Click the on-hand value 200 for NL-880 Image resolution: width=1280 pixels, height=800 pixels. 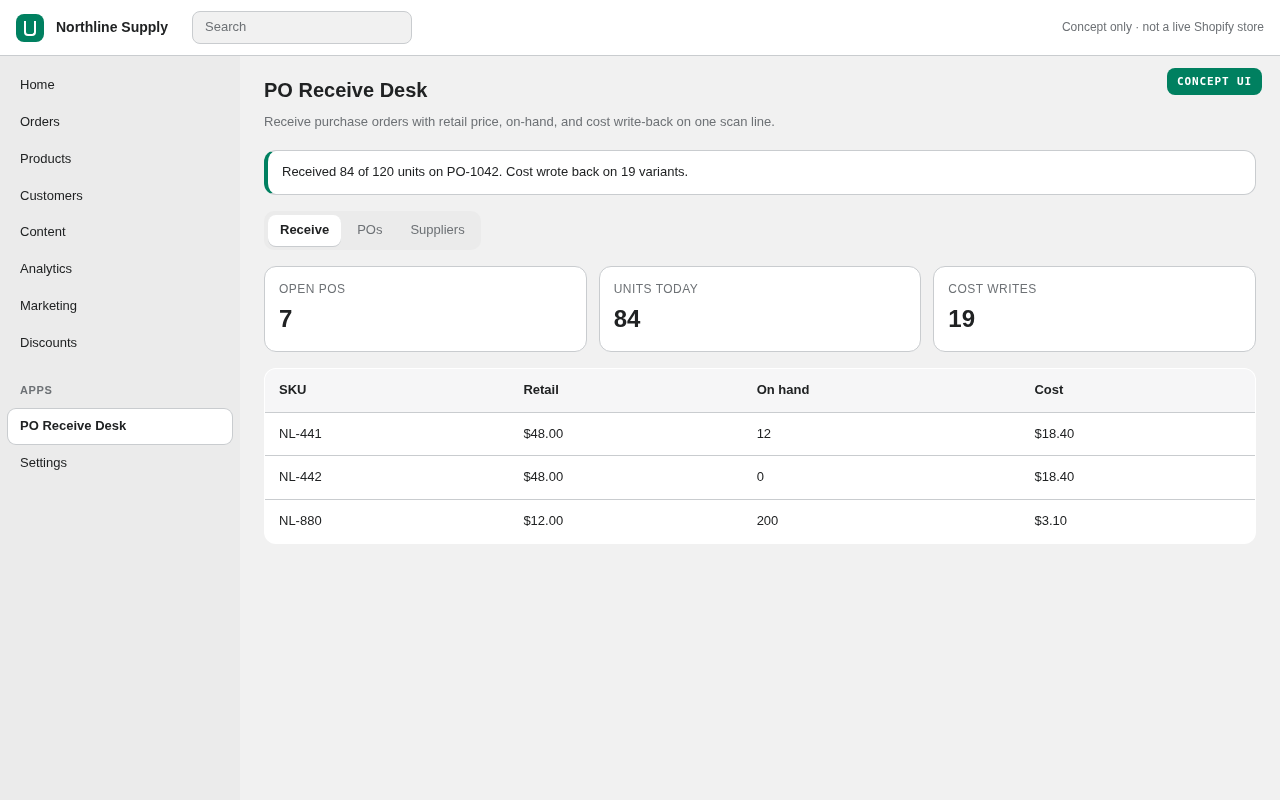point(768,521)
